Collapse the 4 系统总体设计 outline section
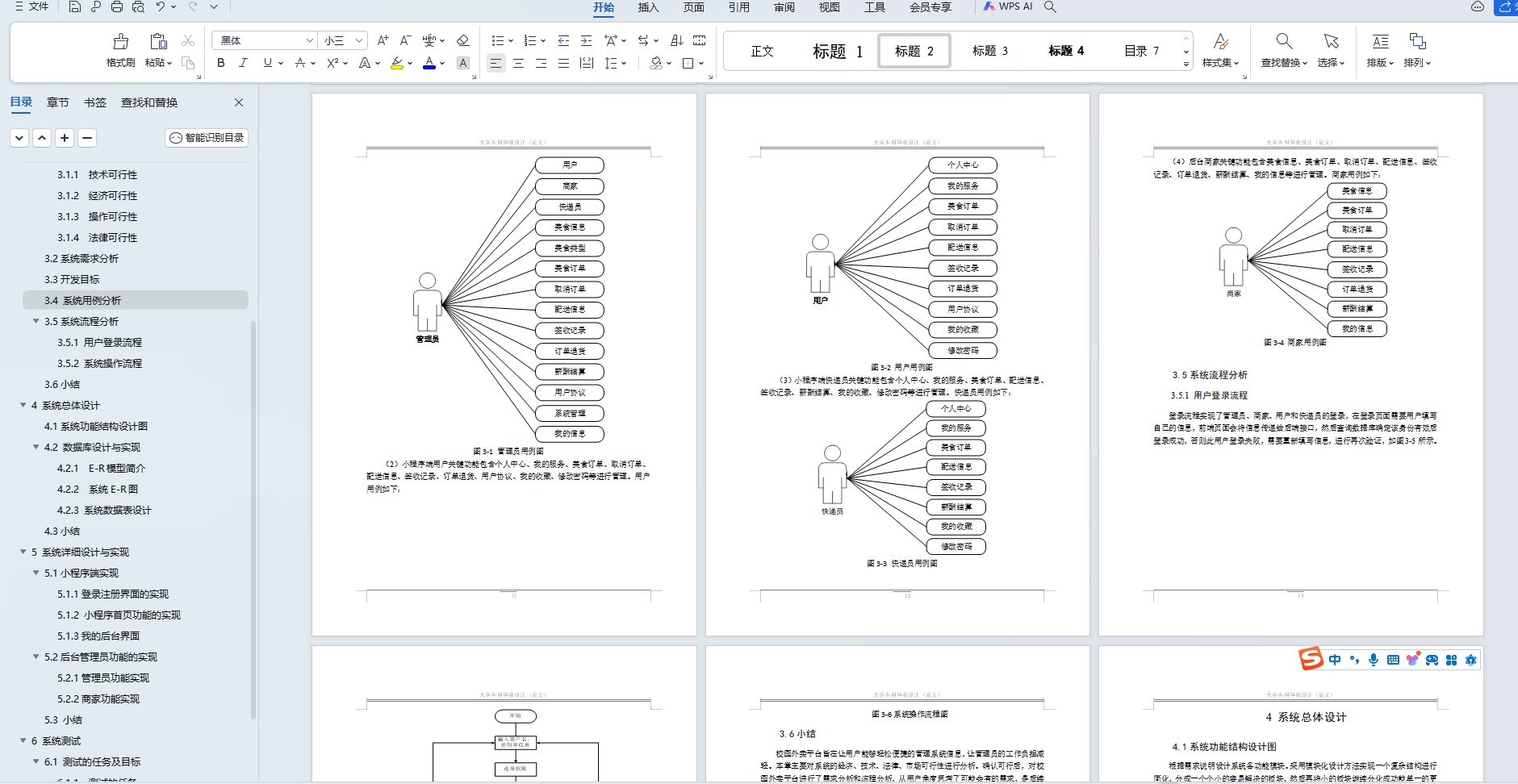The image size is (1518, 784). pyautogui.click(x=23, y=405)
